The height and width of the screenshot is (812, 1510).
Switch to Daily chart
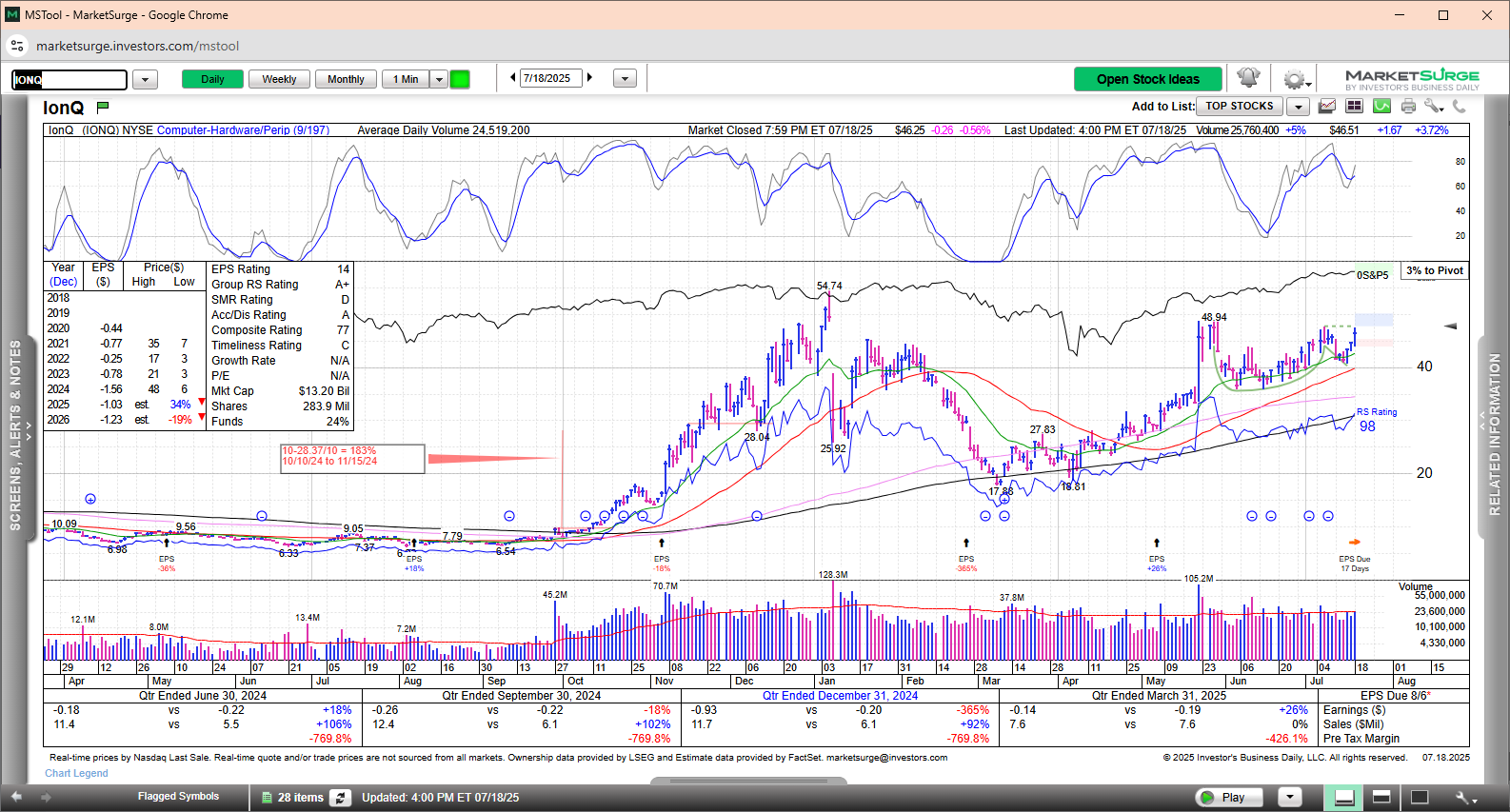click(x=212, y=79)
